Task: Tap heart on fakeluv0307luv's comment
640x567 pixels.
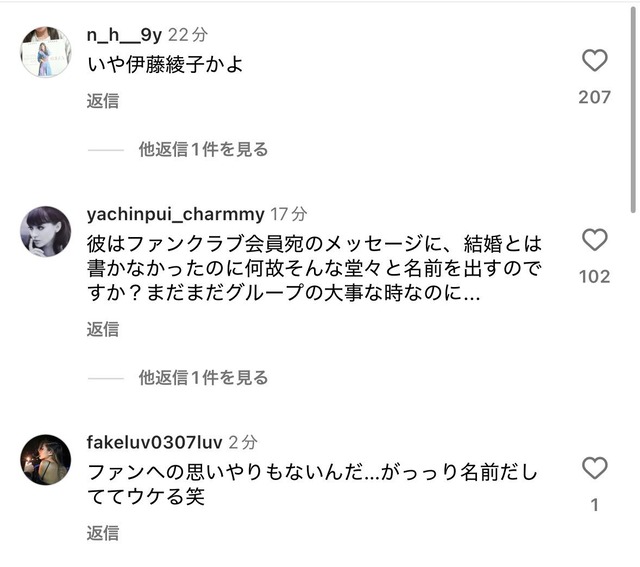Action: click(595, 468)
